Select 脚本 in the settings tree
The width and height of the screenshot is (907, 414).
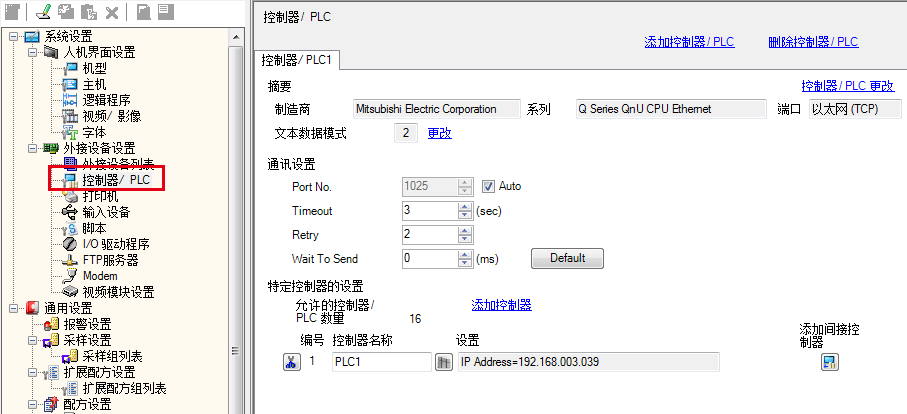click(94, 228)
